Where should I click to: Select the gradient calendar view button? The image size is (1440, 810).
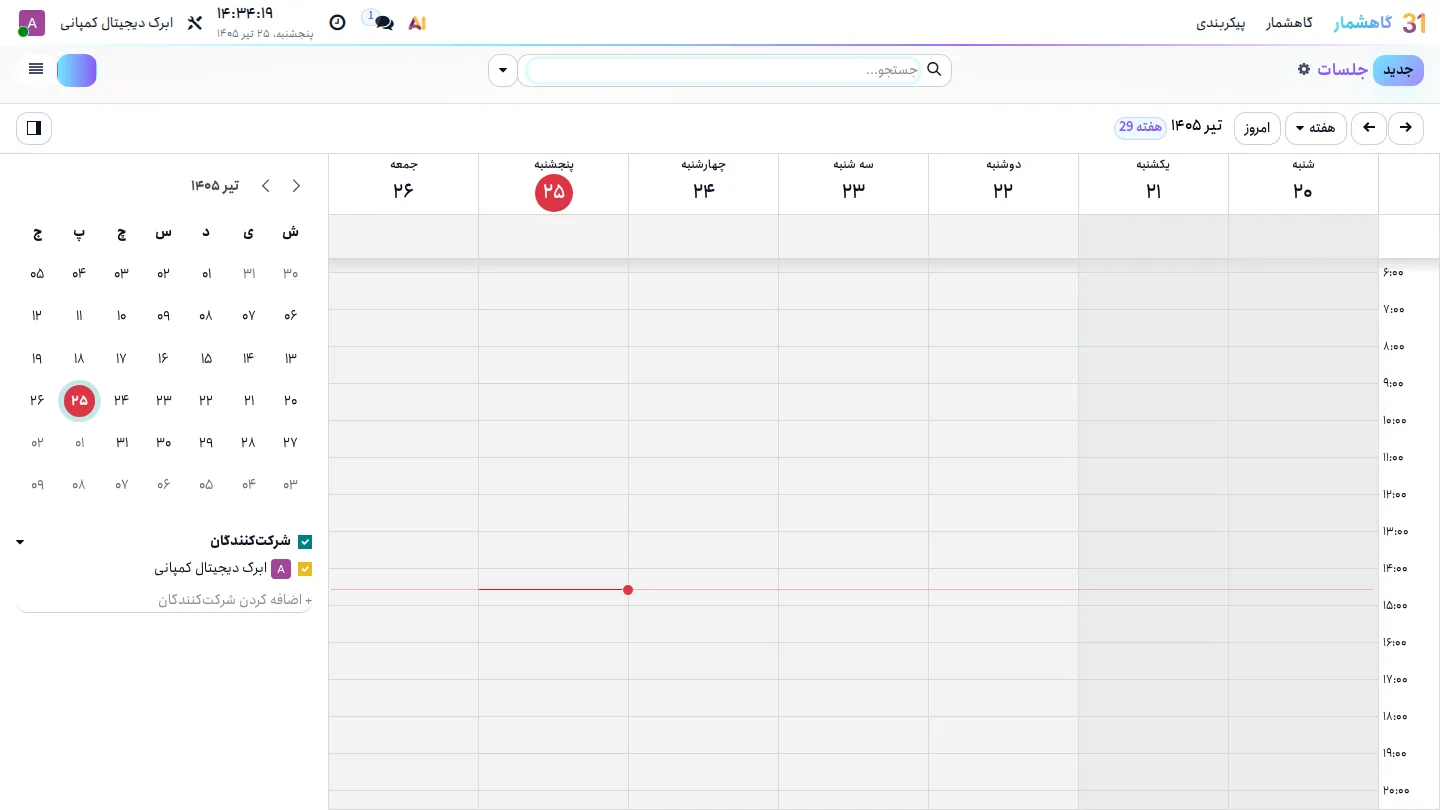point(77,70)
